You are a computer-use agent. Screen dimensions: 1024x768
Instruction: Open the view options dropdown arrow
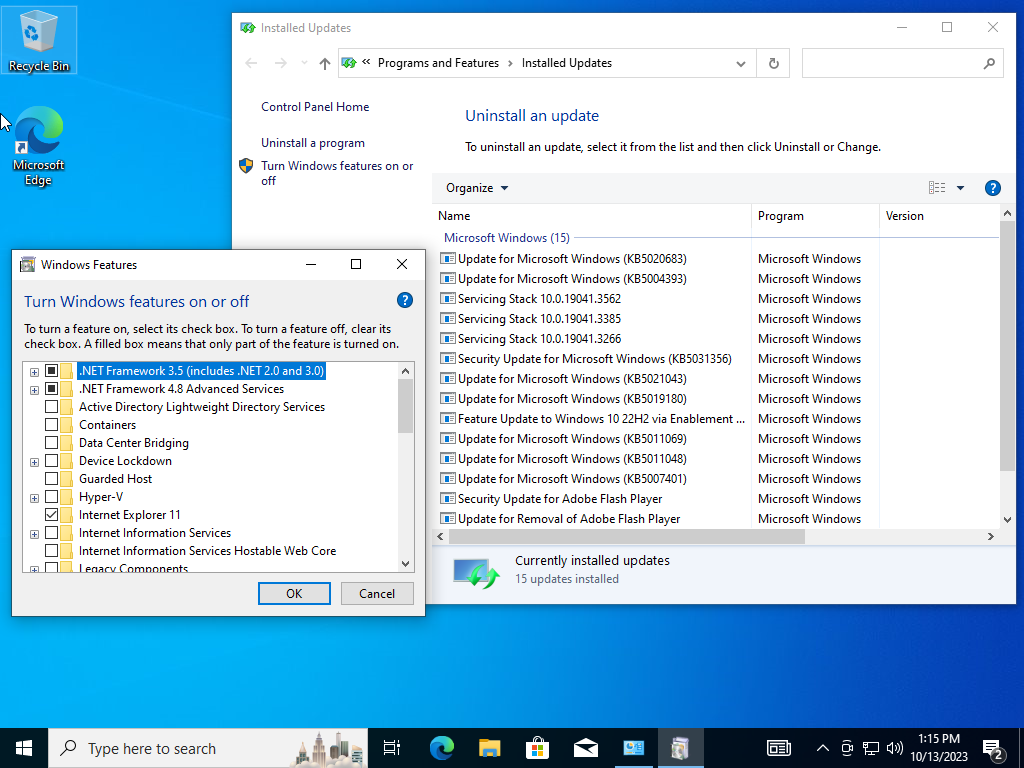[x=960, y=188]
